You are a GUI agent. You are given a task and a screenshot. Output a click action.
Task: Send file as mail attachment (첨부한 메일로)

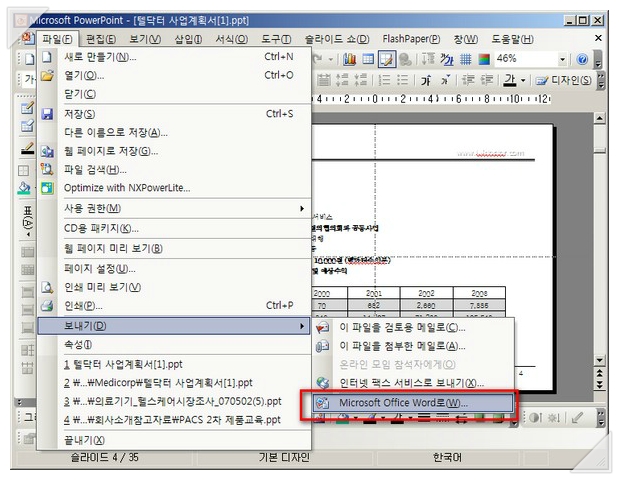[413, 346]
